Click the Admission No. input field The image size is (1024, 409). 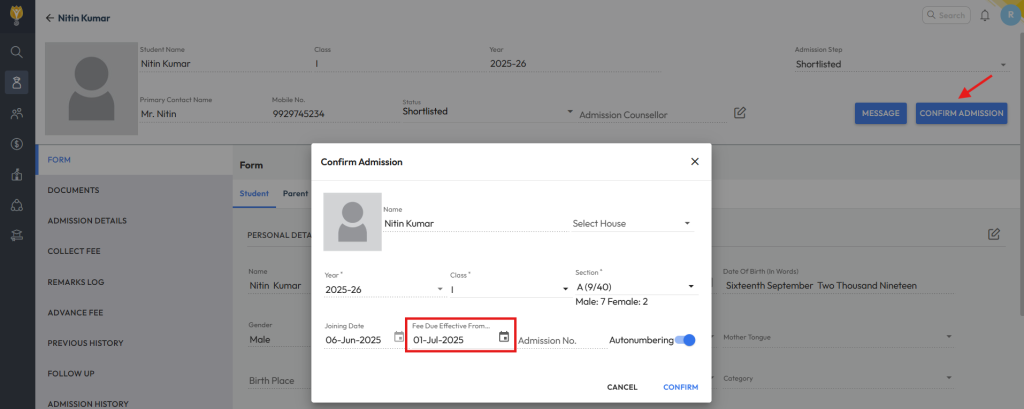point(562,340)
